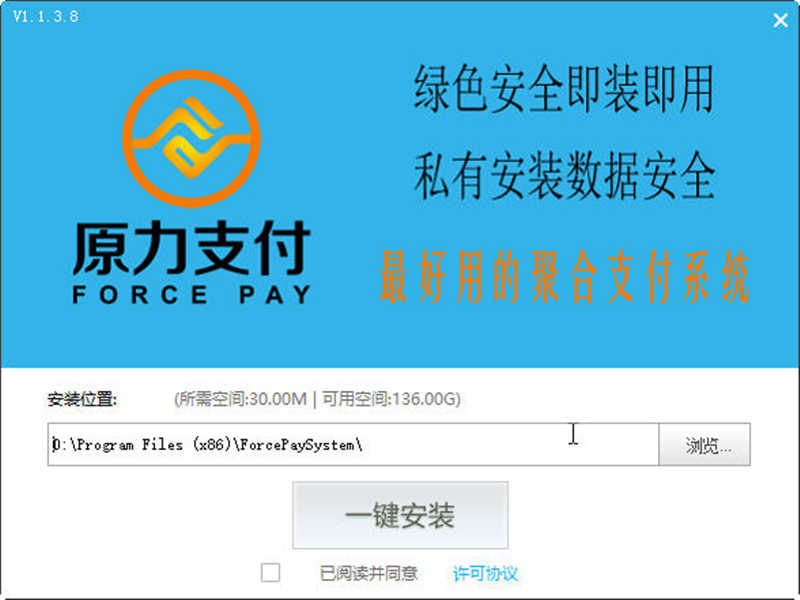Click the 私有安装数据安全 slogan
Viewport: 800px width, 600px height.
564,176
